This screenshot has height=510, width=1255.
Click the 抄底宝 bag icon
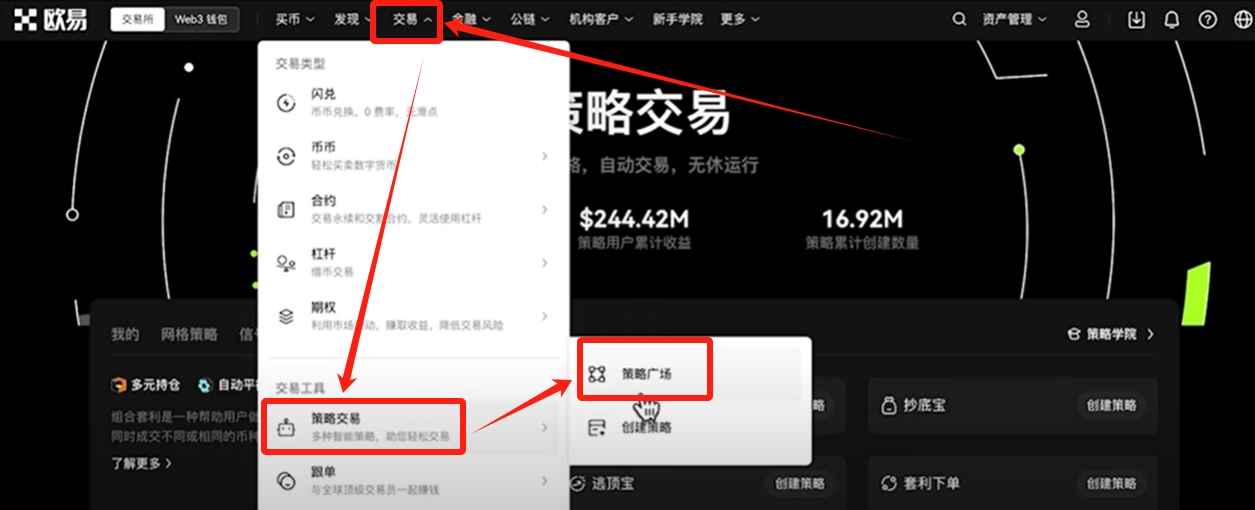pos(888,405)
